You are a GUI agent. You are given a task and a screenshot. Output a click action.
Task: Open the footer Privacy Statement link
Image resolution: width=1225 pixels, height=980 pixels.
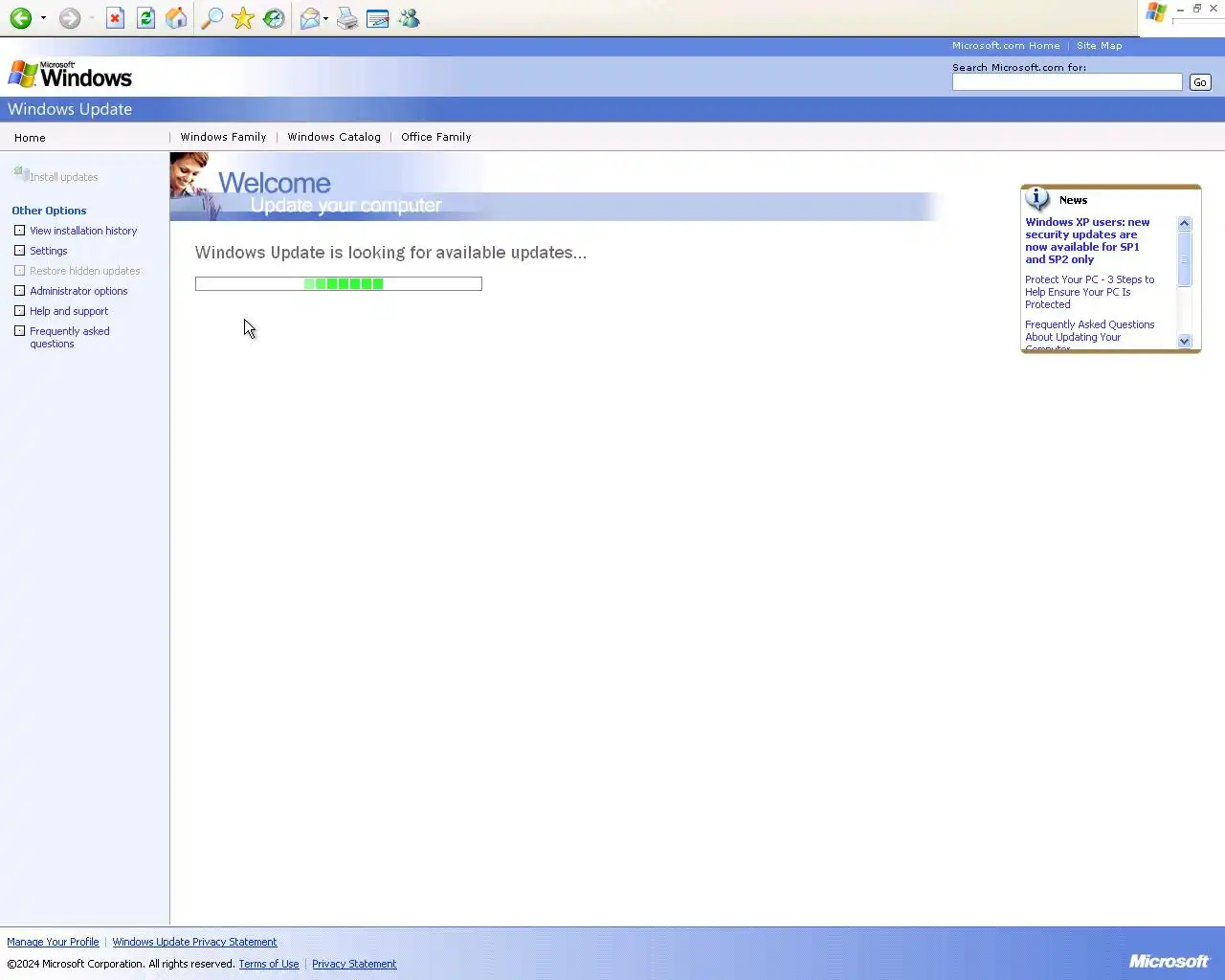tap(354, 964)
